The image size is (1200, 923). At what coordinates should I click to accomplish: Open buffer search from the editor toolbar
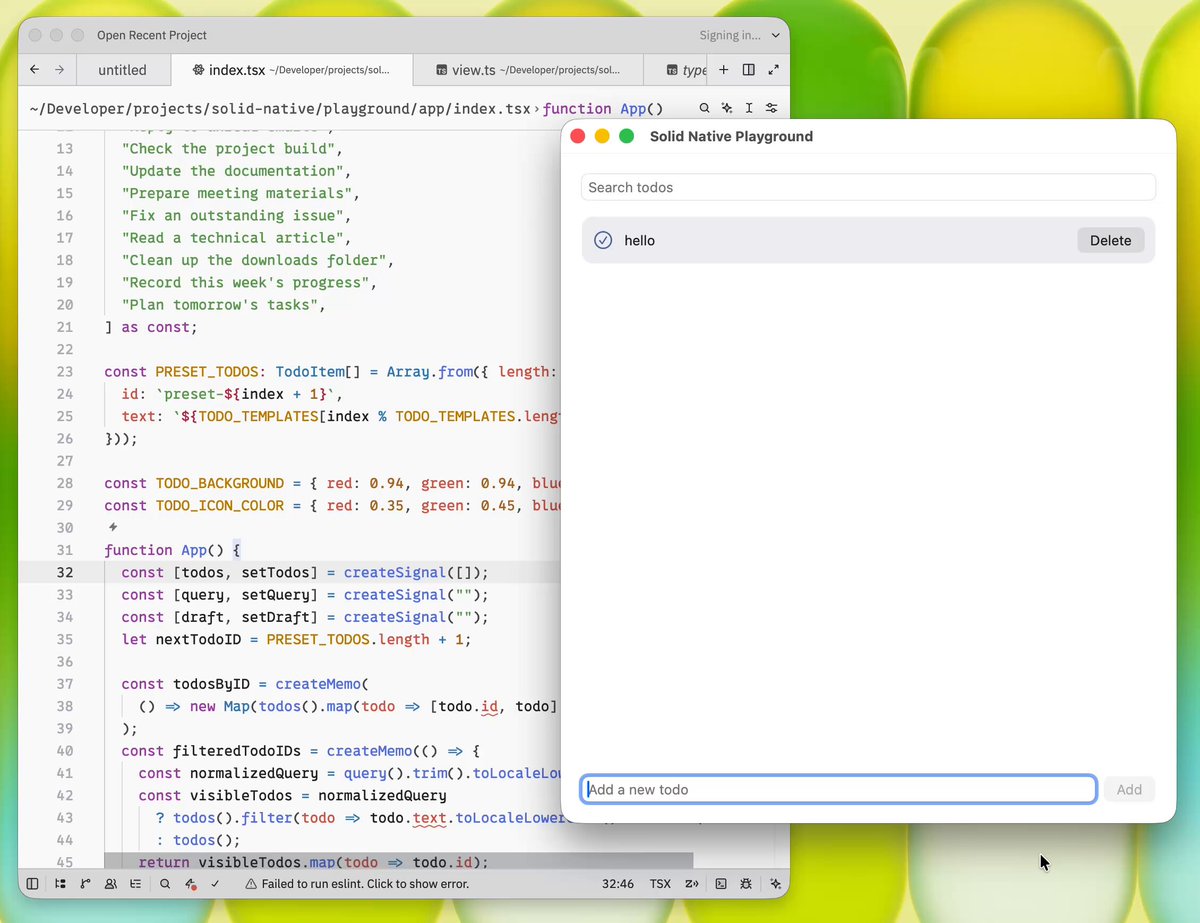(705, 108)
